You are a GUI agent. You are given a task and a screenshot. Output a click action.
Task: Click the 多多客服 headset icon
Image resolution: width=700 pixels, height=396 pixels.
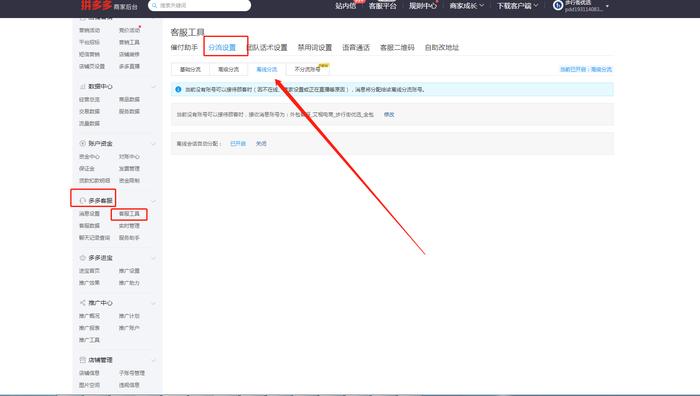click(x=82, y=200)
